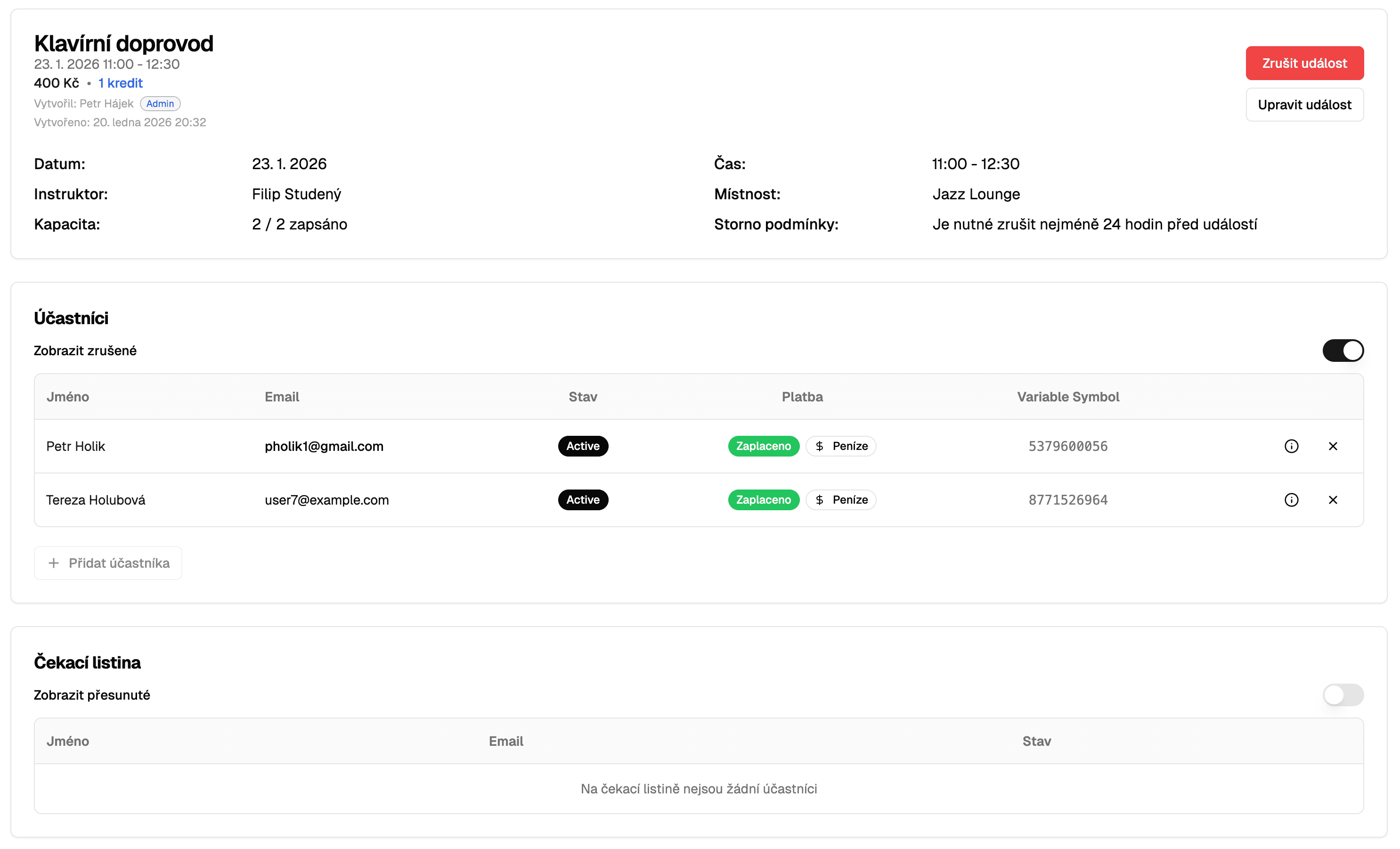
Task: Click the plus icon to add participant
Action: click(x=54, y=563)
